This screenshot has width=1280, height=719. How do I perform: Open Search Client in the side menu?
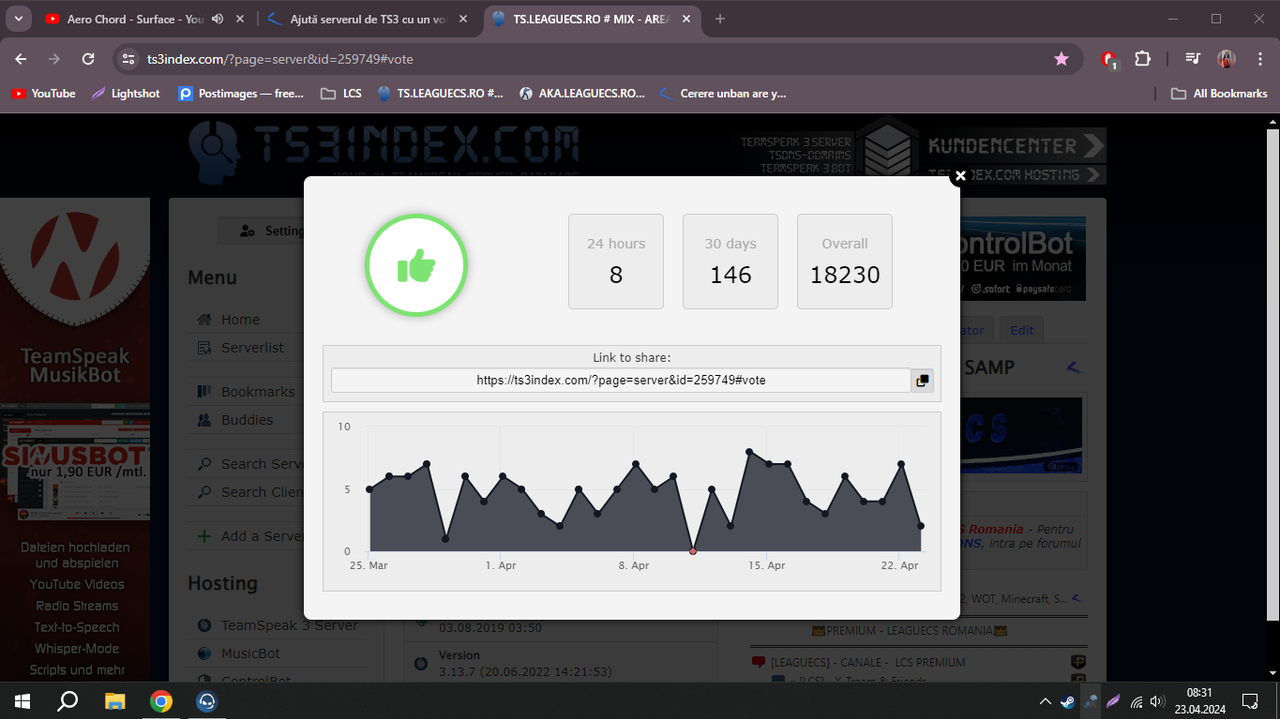coord(262,491)
